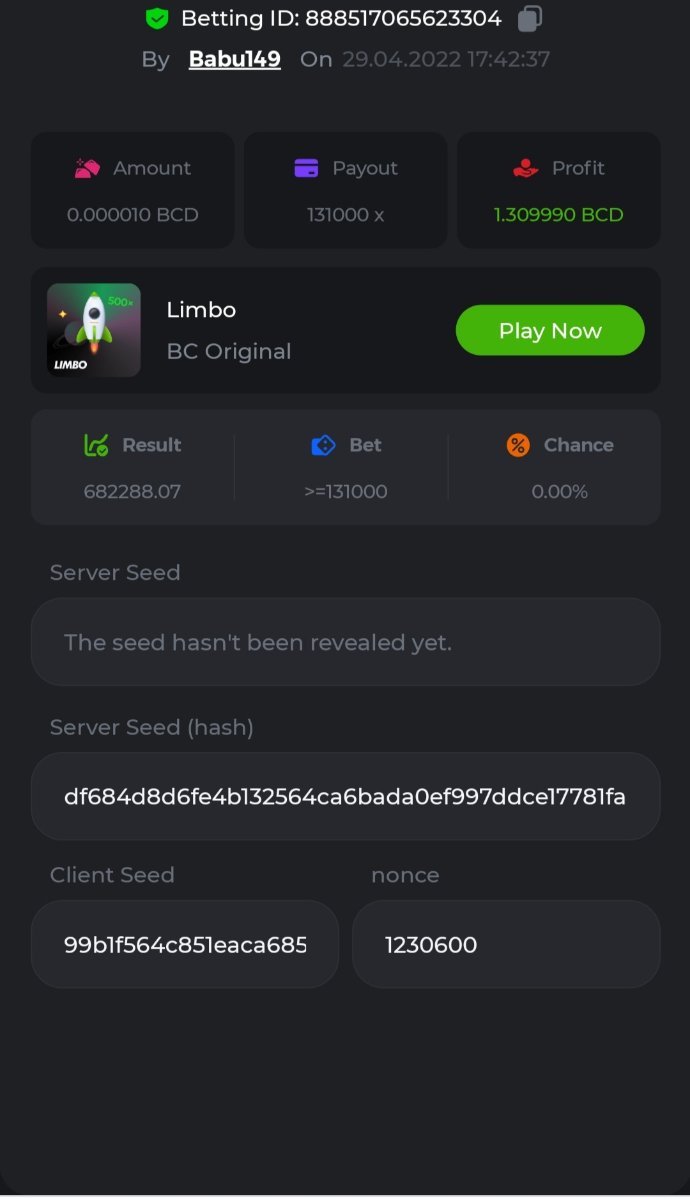Click the green Result chart icon
Screen dimensions: 690x1200
pos(96,445)
